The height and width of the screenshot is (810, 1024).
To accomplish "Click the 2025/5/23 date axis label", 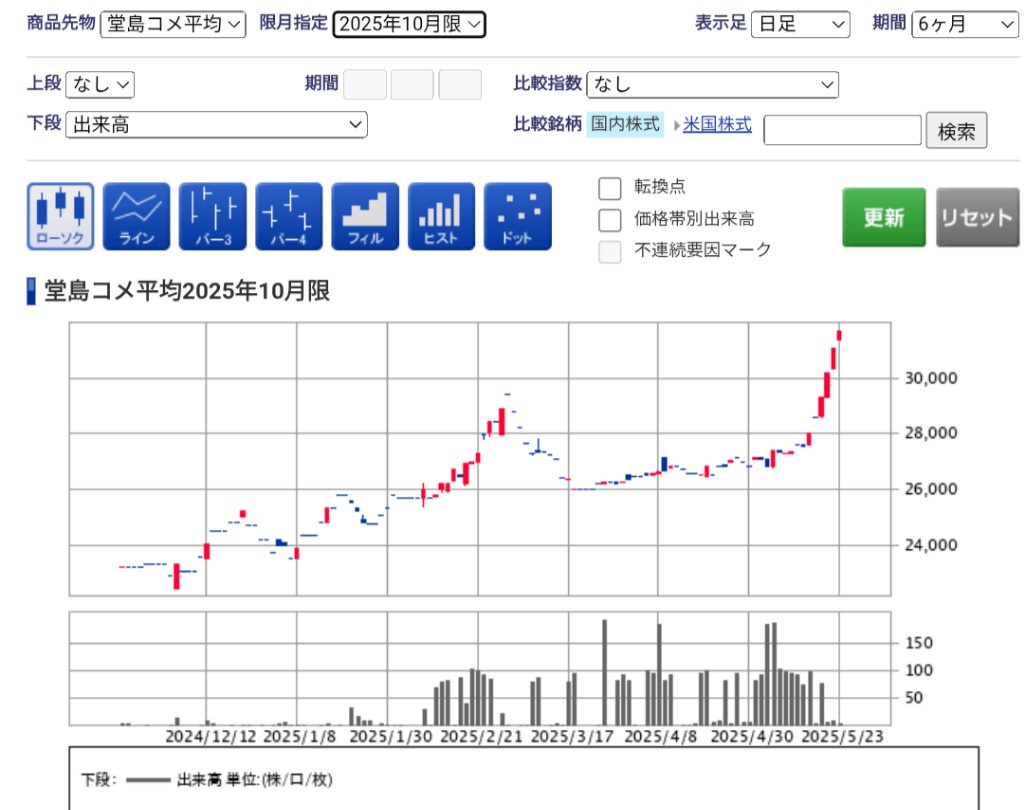I will pyautogui.click(x=842, y=737).
